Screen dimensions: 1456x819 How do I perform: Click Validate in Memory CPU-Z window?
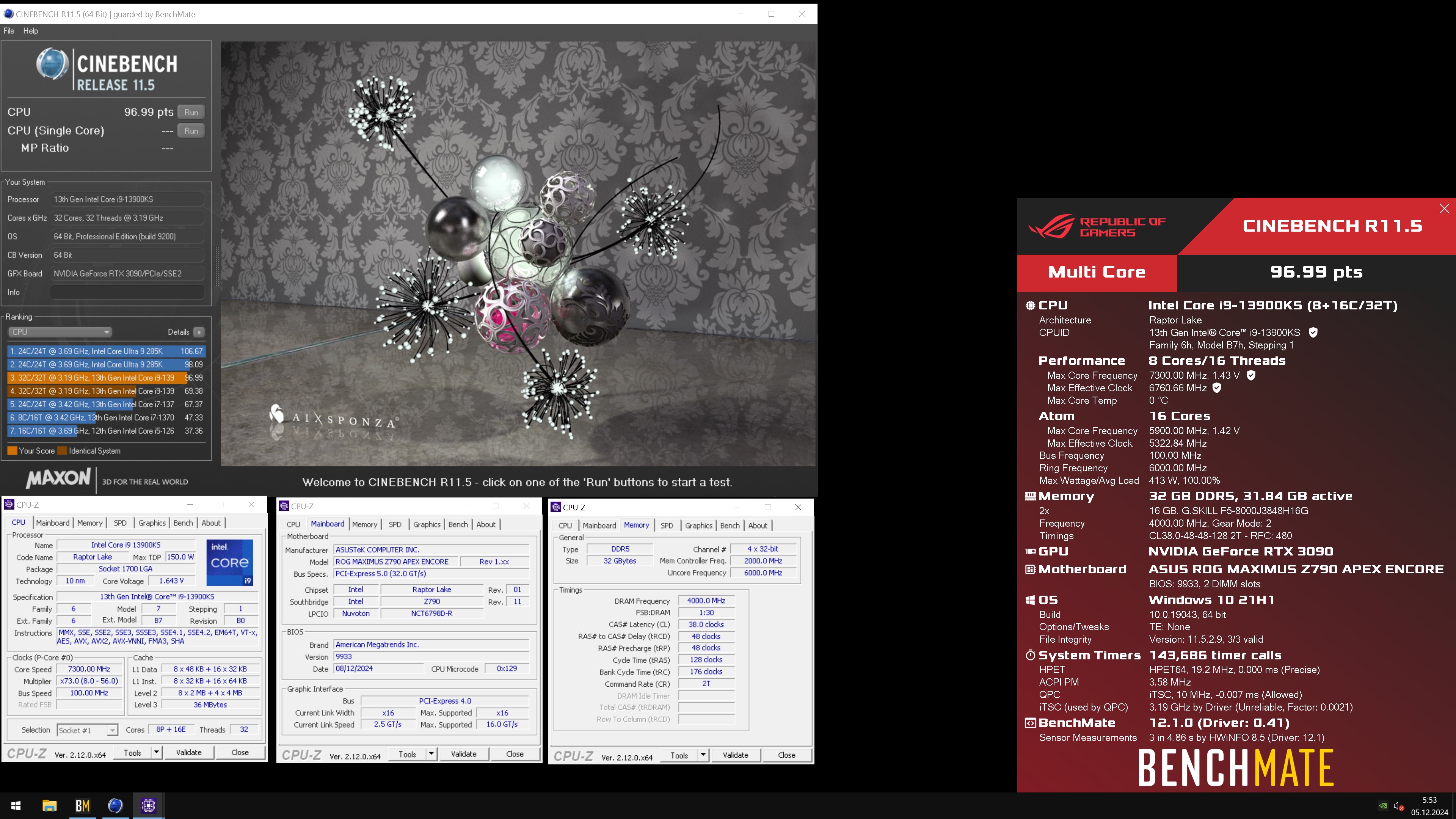[735, 755]
